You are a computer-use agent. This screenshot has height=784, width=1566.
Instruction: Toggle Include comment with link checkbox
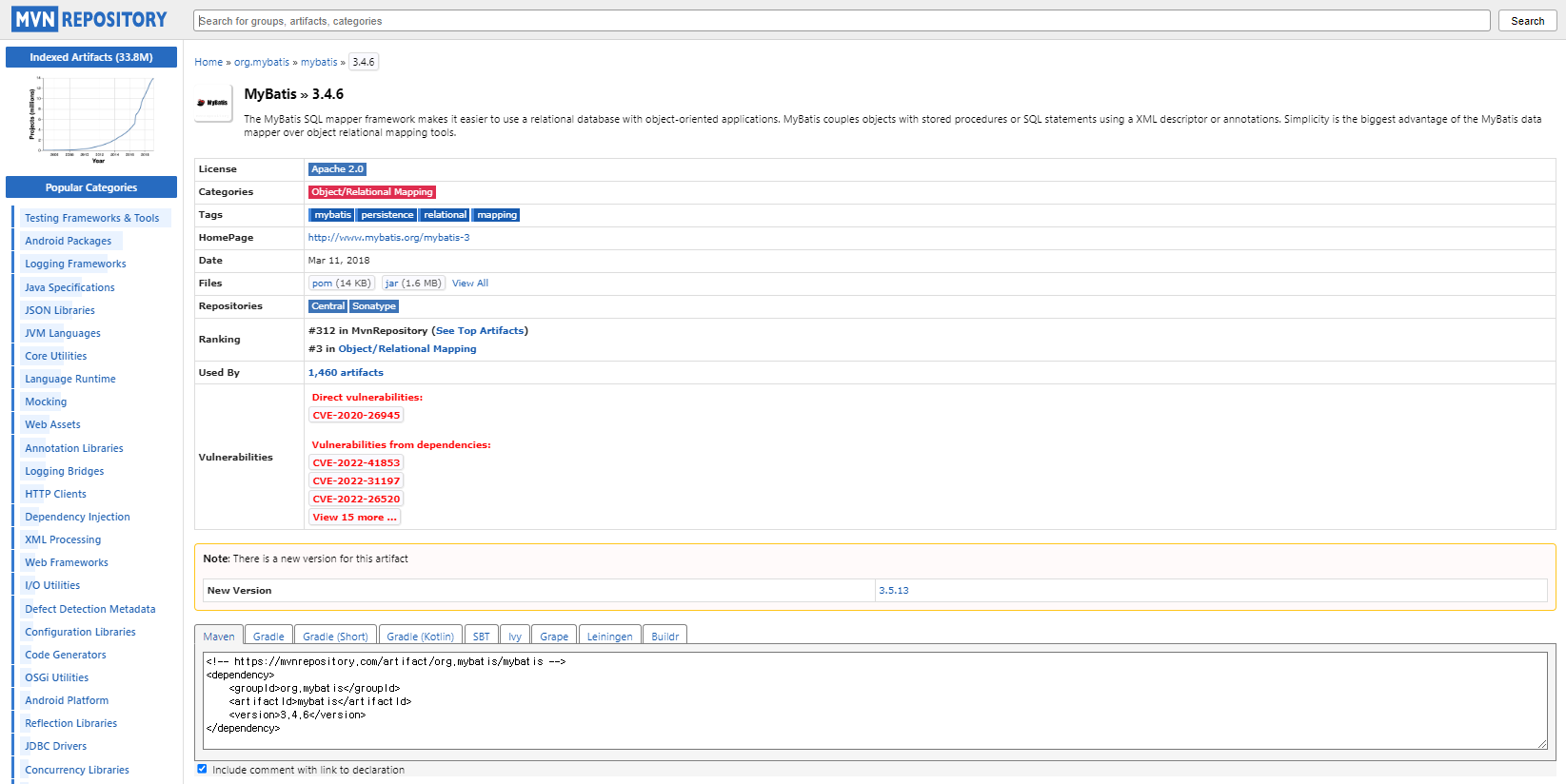point(202,769)
